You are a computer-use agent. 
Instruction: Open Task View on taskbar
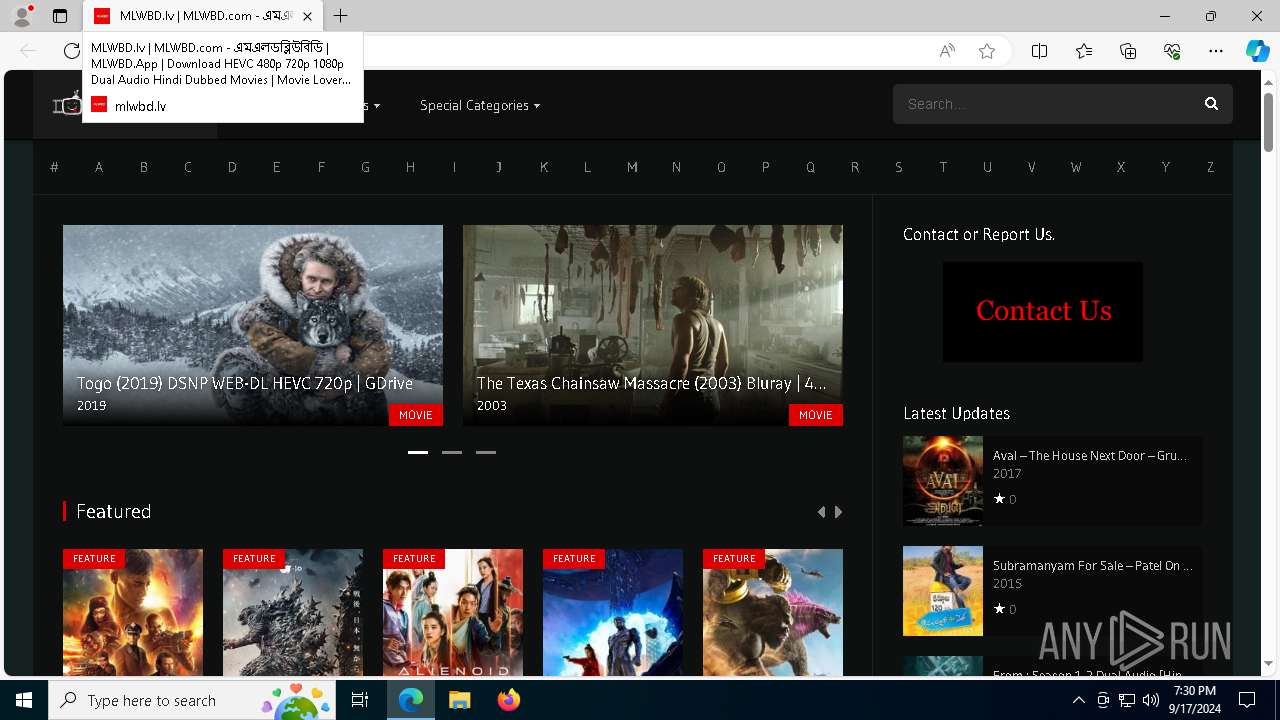[x=360, y=700]
